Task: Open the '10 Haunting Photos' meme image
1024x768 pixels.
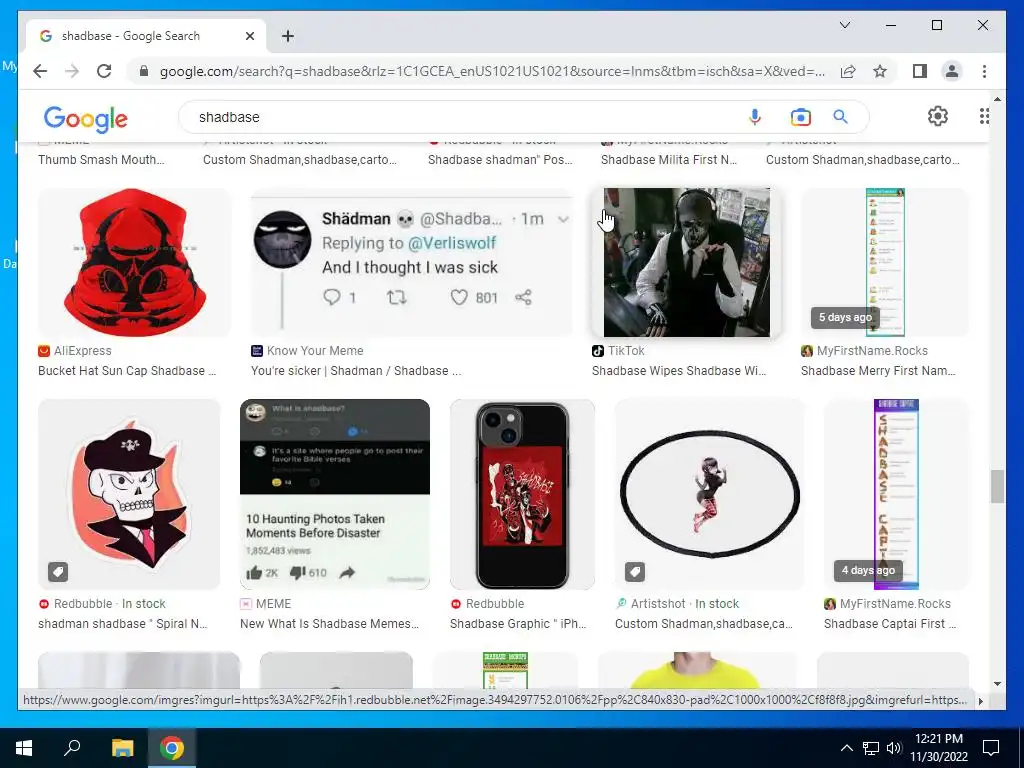Action: [335, 494]
